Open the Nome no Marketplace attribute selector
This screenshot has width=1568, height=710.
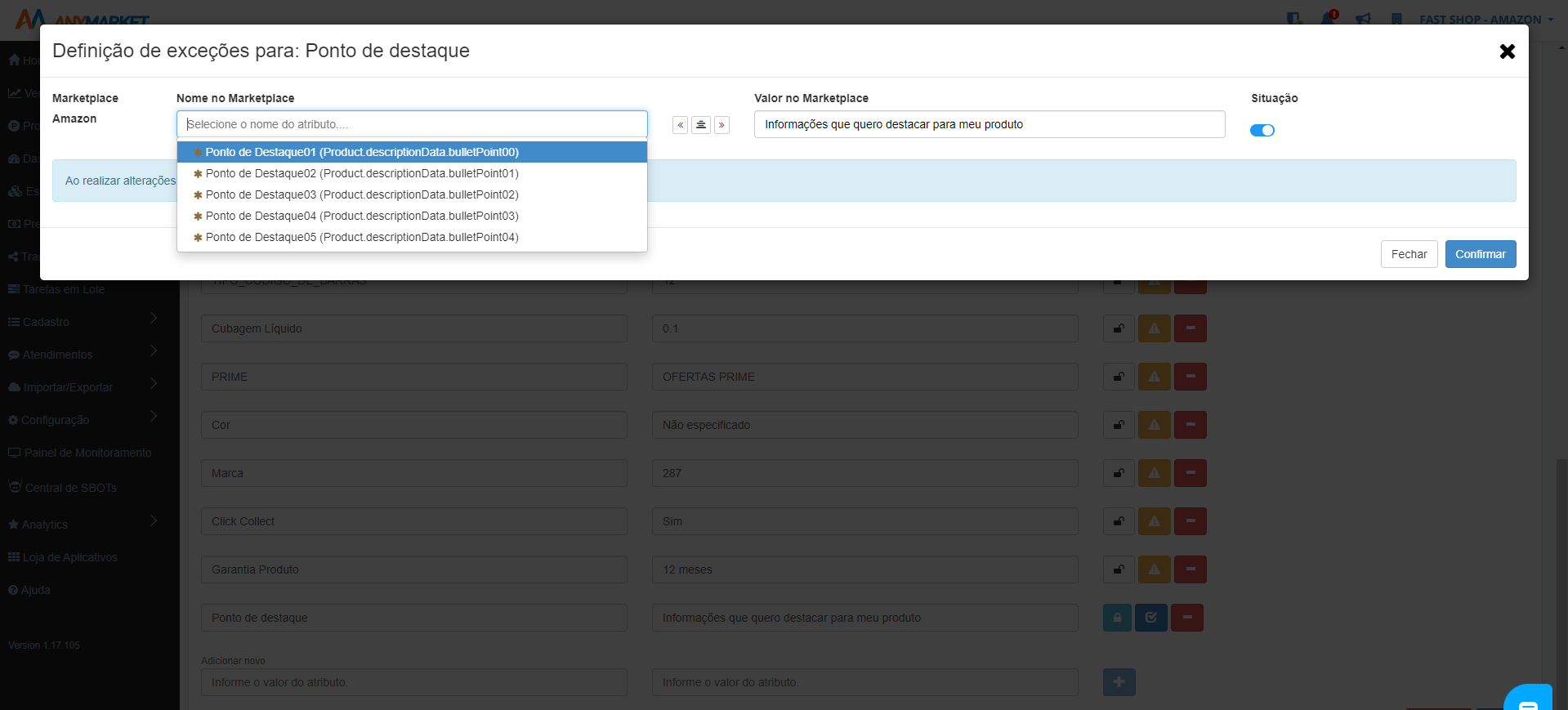[412, 124]
